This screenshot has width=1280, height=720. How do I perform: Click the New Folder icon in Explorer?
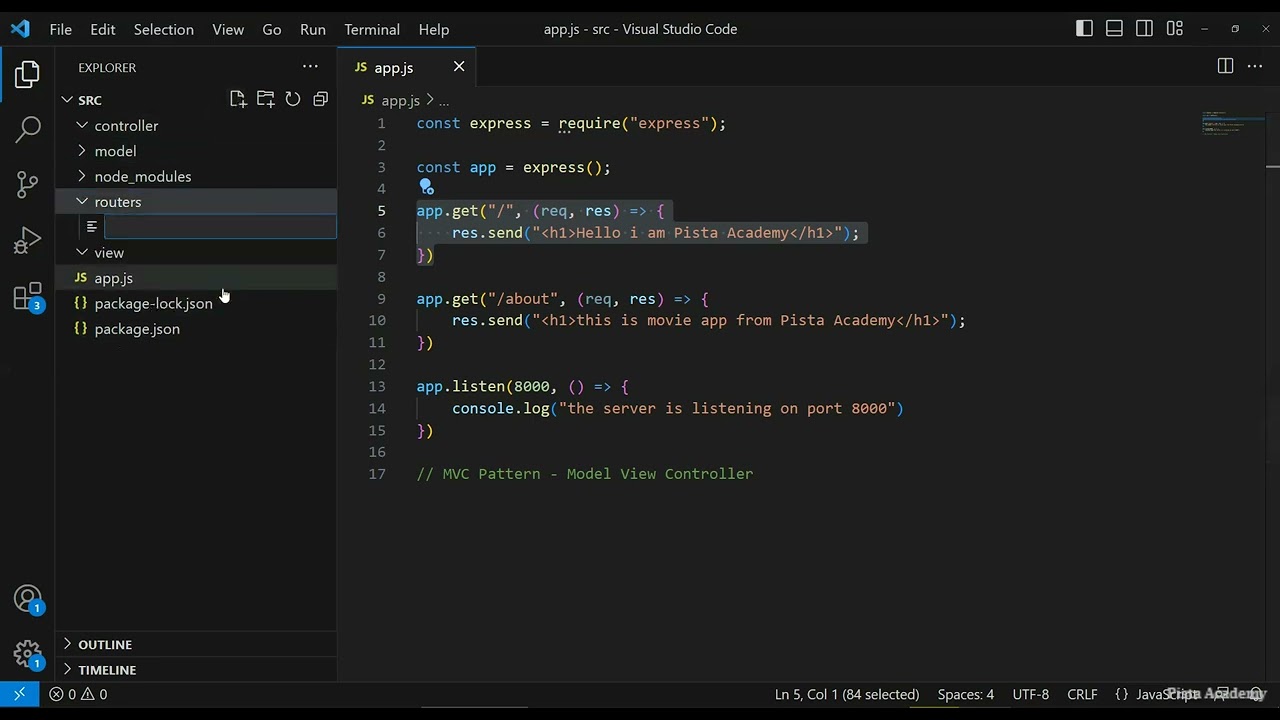(x=265, y=99)
